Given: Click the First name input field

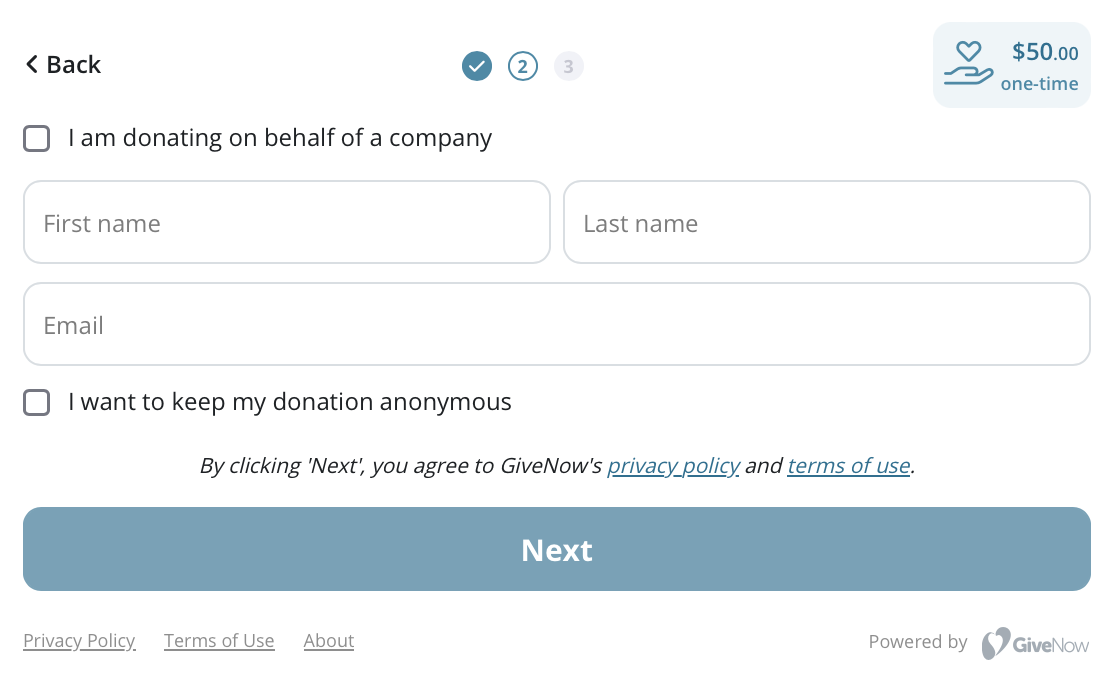Looking at the screenshot, I should (287, 222).
